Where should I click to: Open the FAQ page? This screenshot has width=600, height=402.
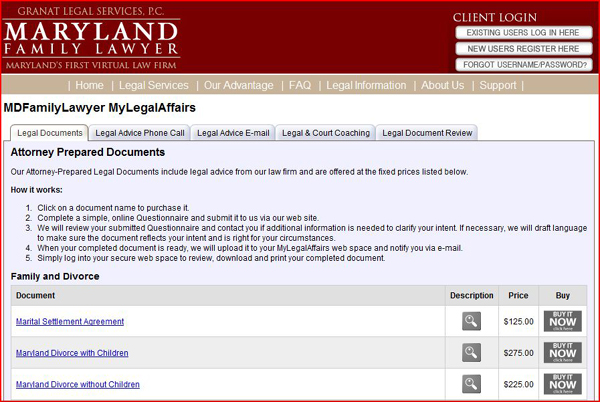(300, 85)
